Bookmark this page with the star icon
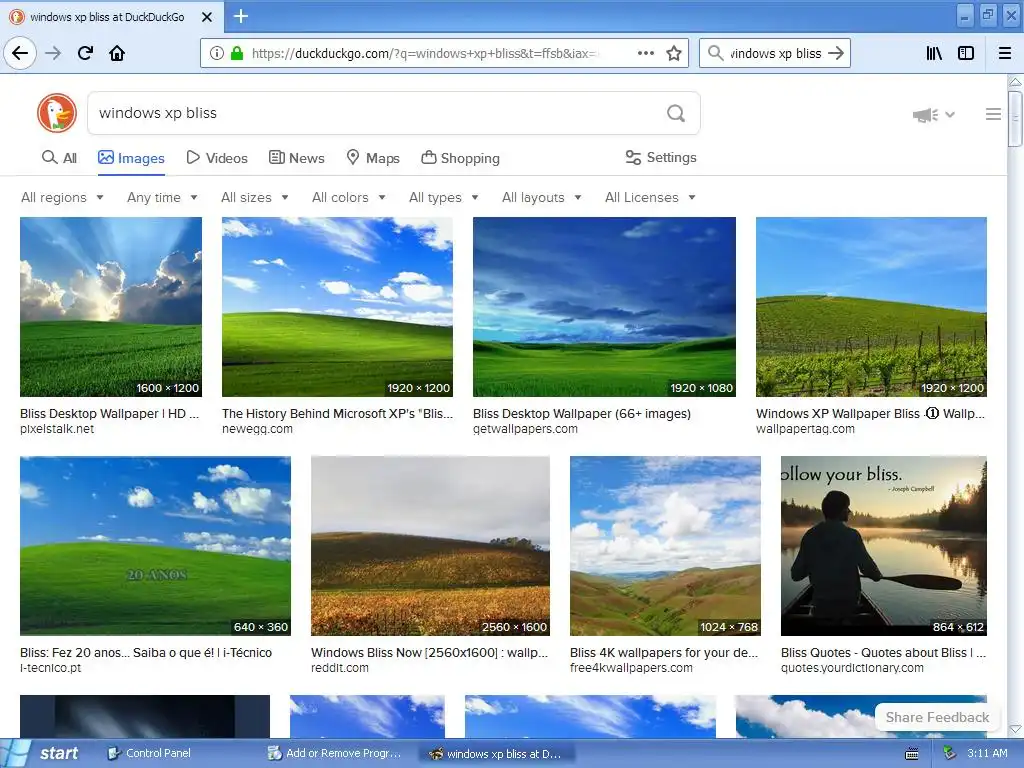1024x768 pixels. click(674, 53)
